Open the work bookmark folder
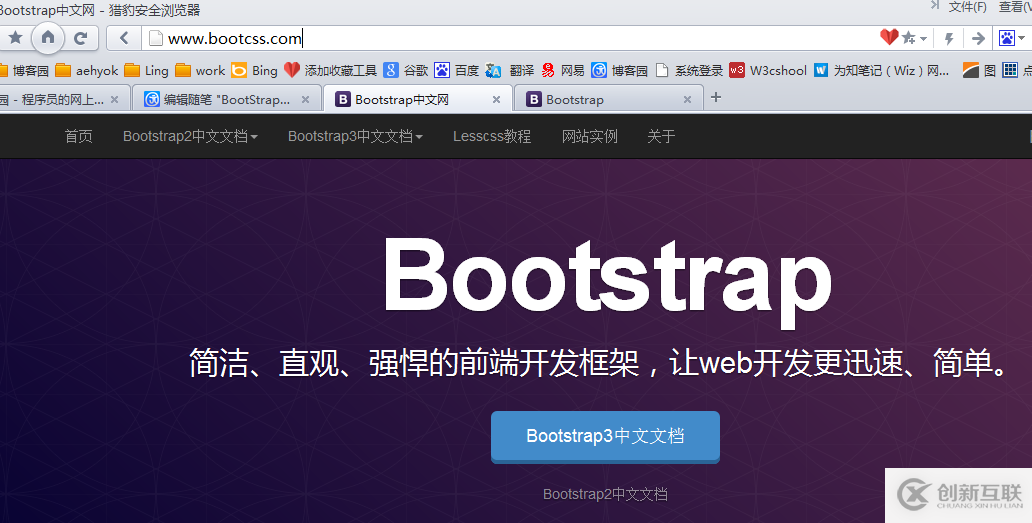Screen dimensions: 1032x523 point(201,70)
